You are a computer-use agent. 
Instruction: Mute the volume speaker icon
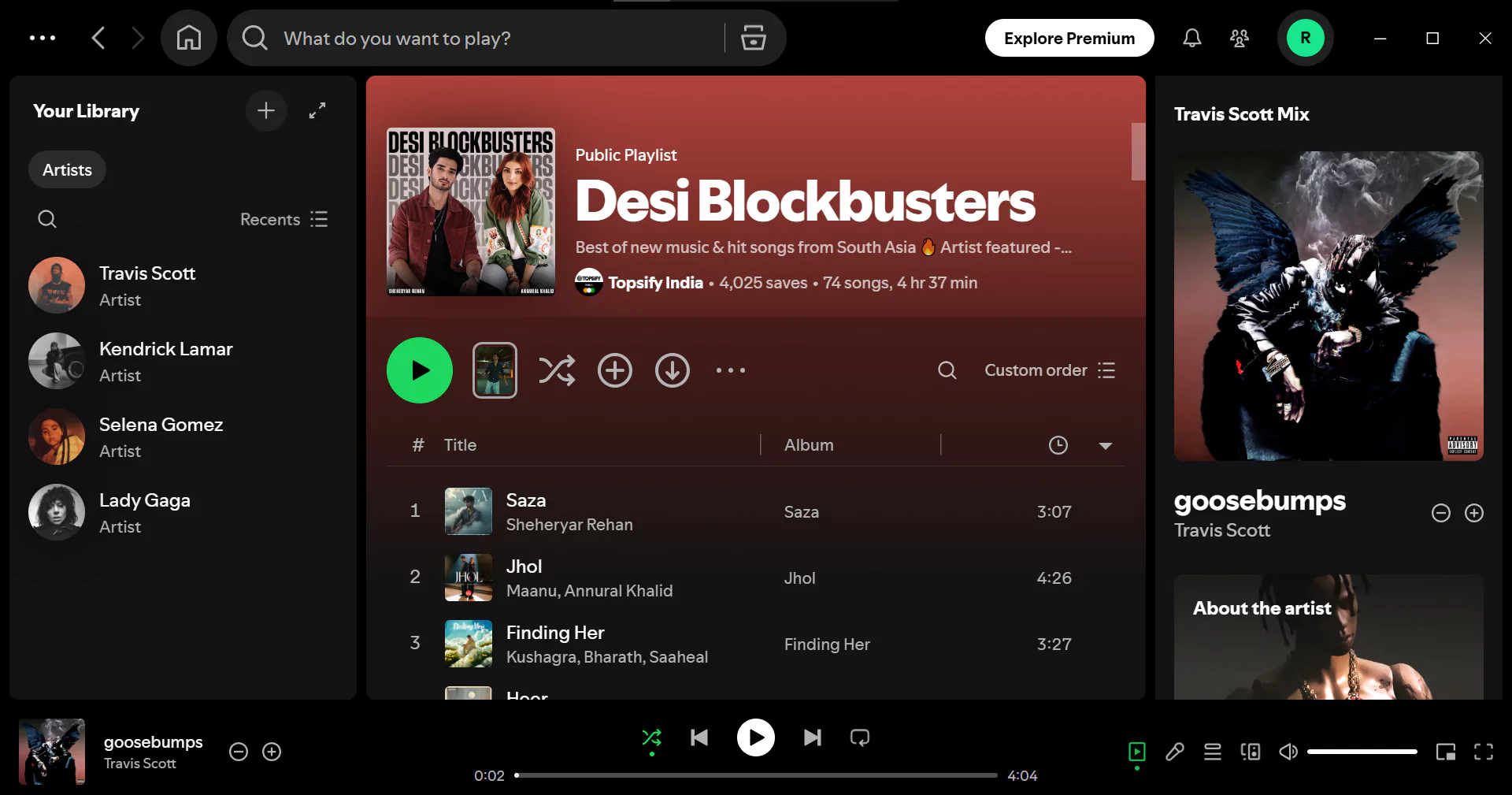tap(1288, 752)
